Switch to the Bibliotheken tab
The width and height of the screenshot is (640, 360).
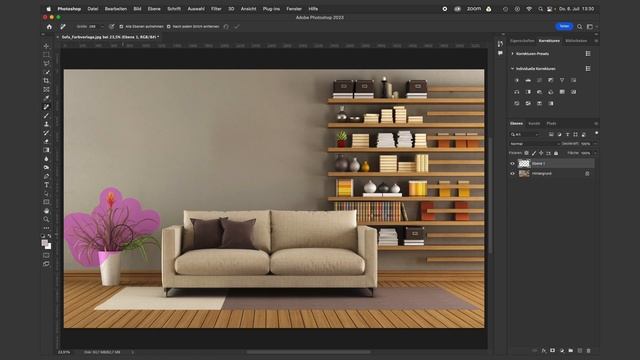coord(576,41)
